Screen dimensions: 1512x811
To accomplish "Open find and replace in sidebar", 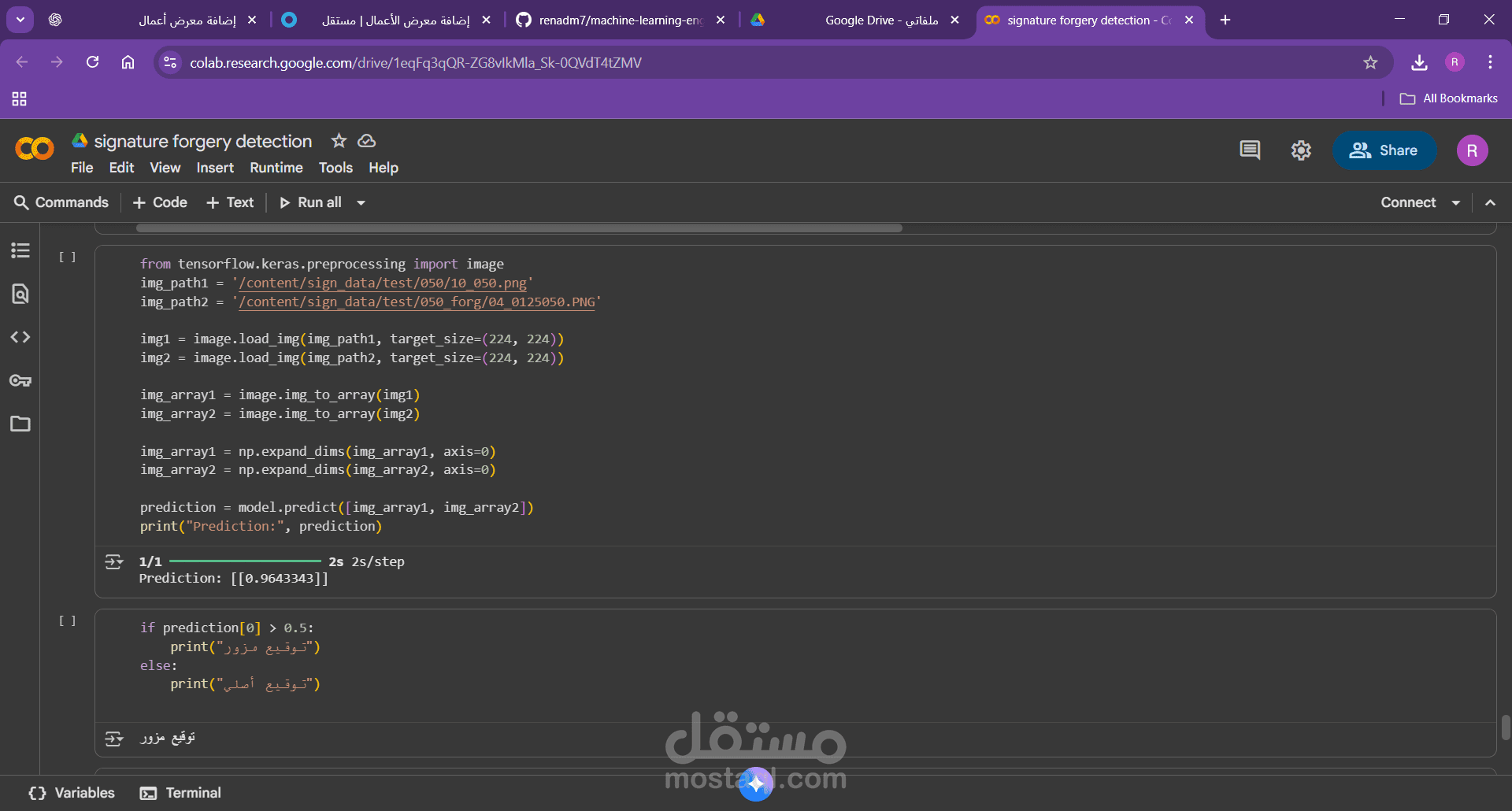I will 20,294.
